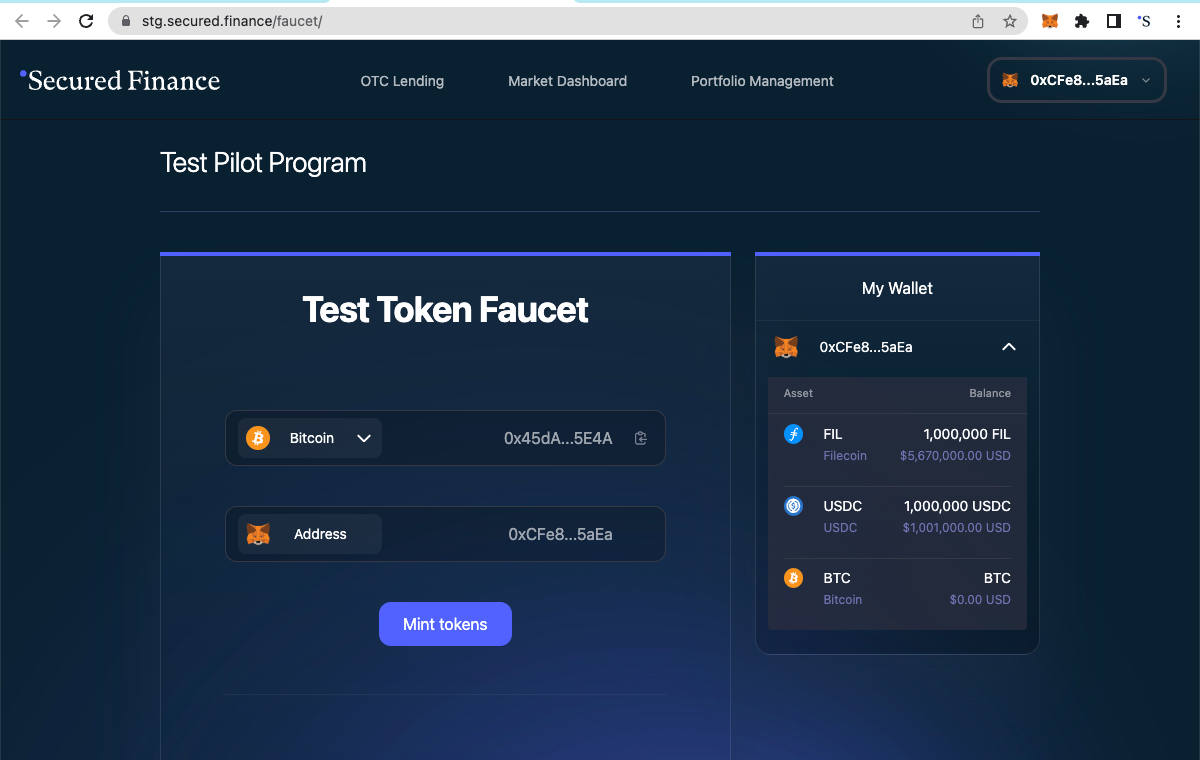Click the padlock site info icon
This screenshot has height=760, width=1200.
tap(125, 21)
